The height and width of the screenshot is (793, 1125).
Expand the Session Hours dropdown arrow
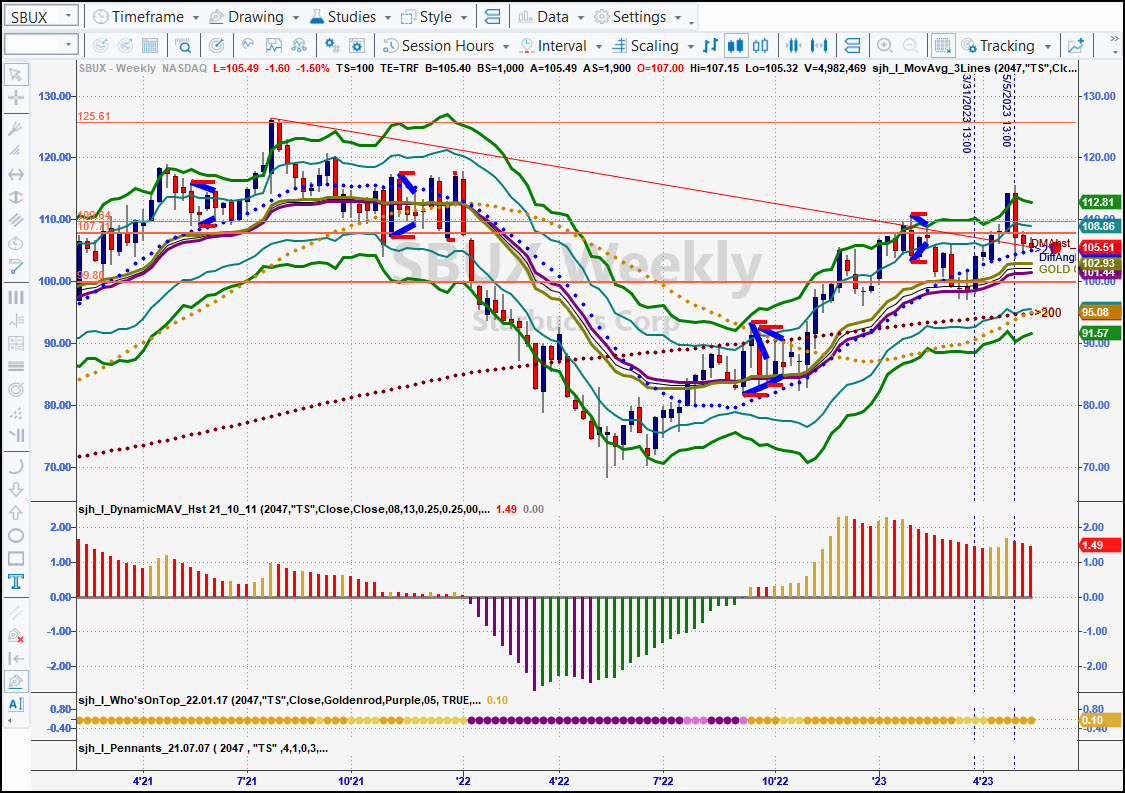505,47
